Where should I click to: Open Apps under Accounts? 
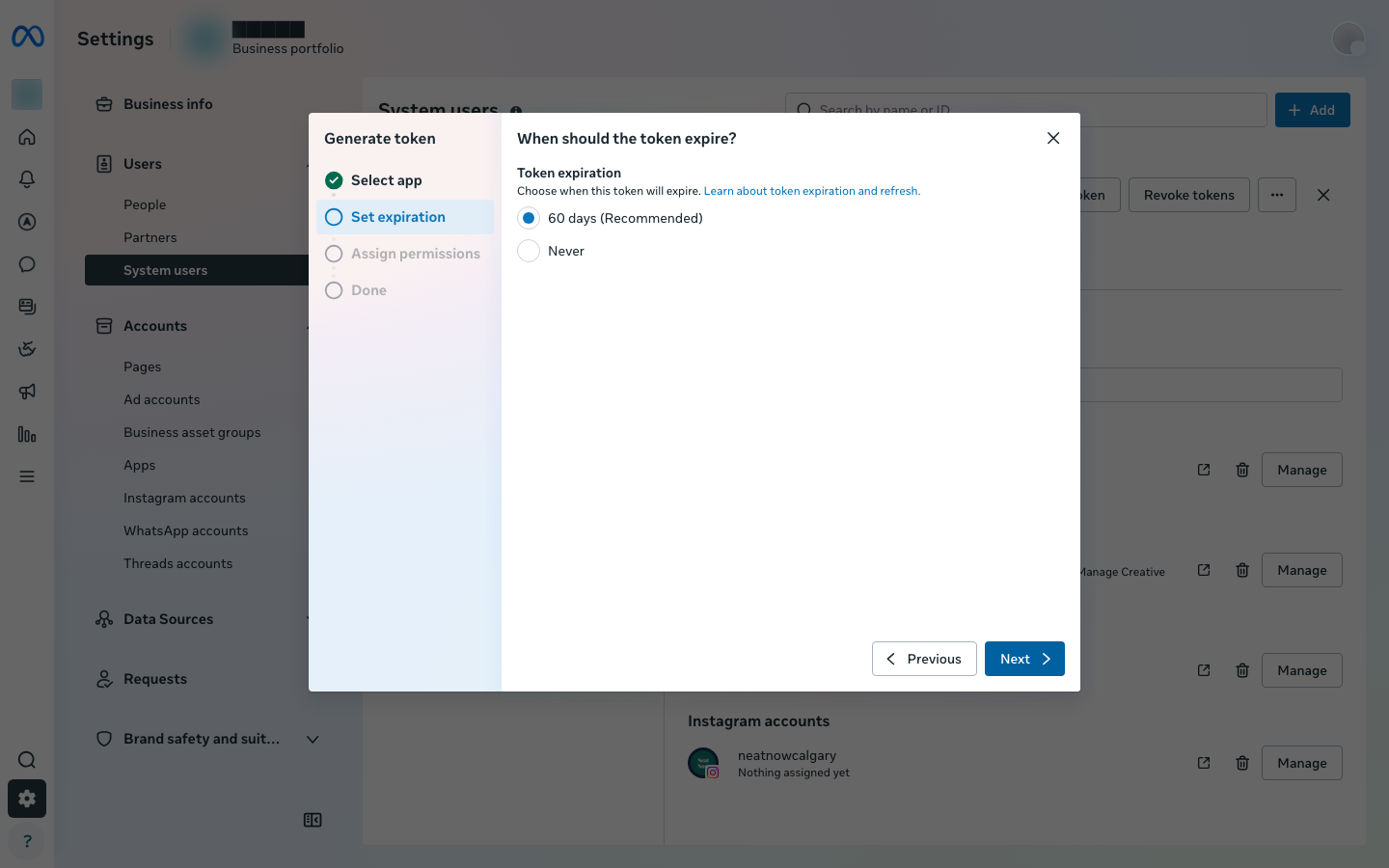point(140,465)
